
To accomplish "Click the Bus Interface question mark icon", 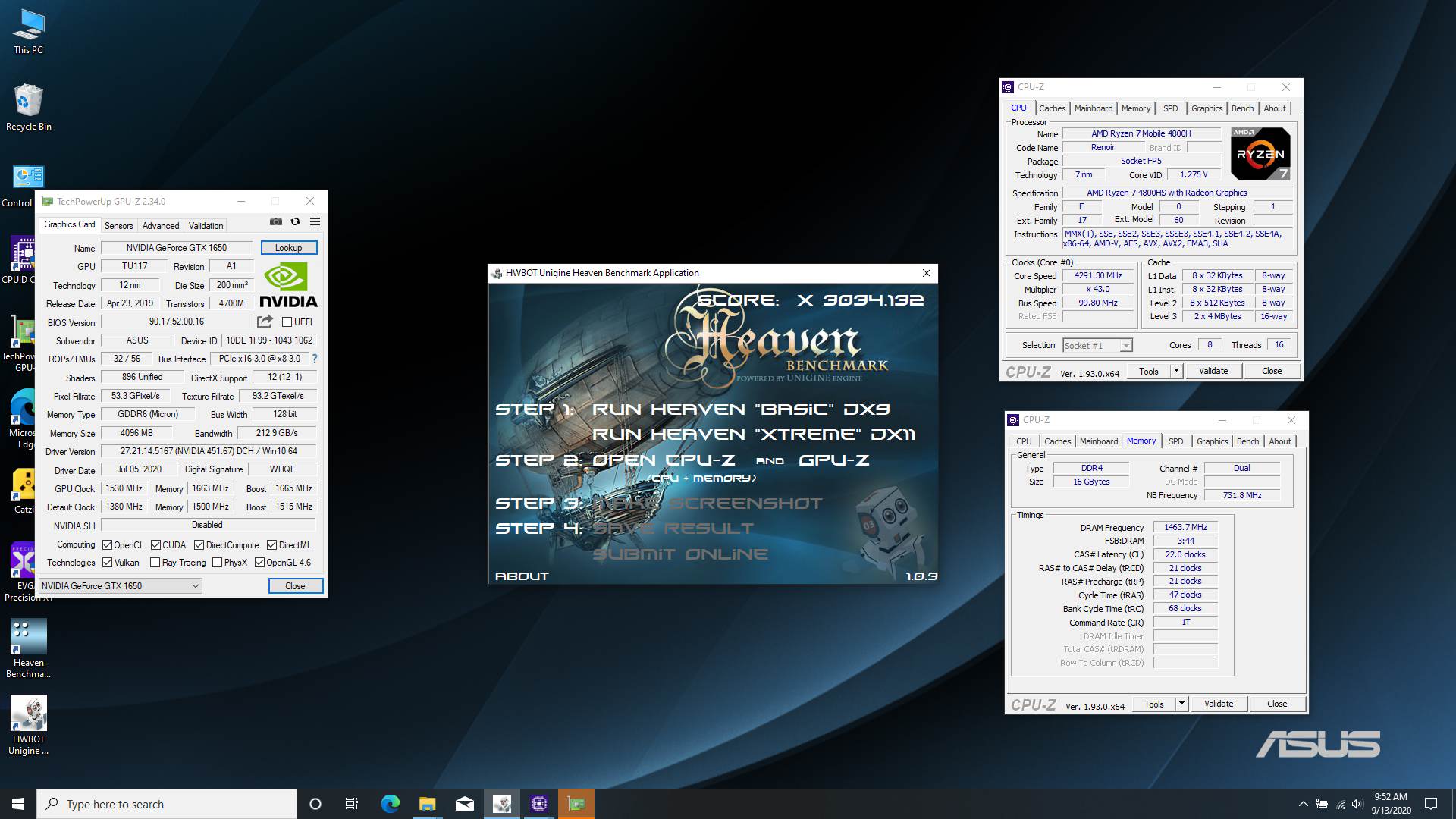I will pyautogui.click(x=314, y=359).
